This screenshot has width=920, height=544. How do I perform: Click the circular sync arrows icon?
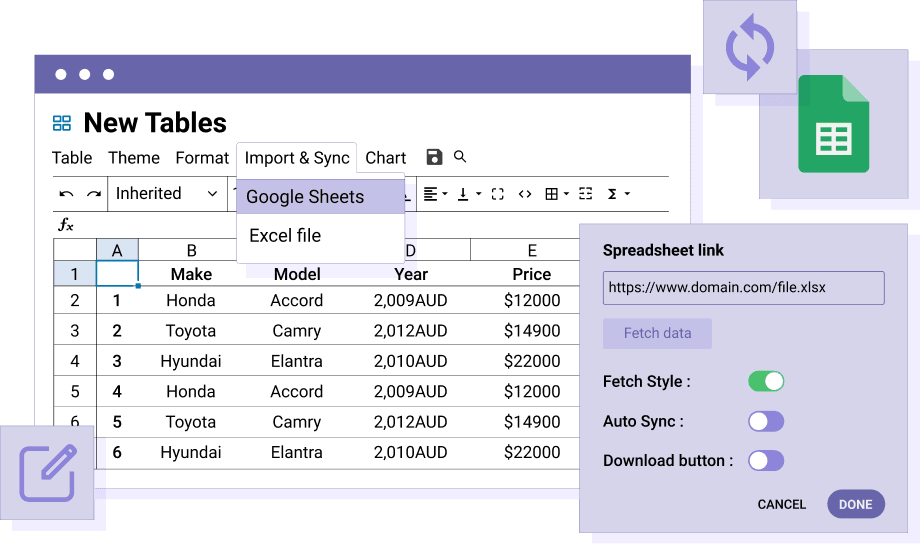coord(750,47)
